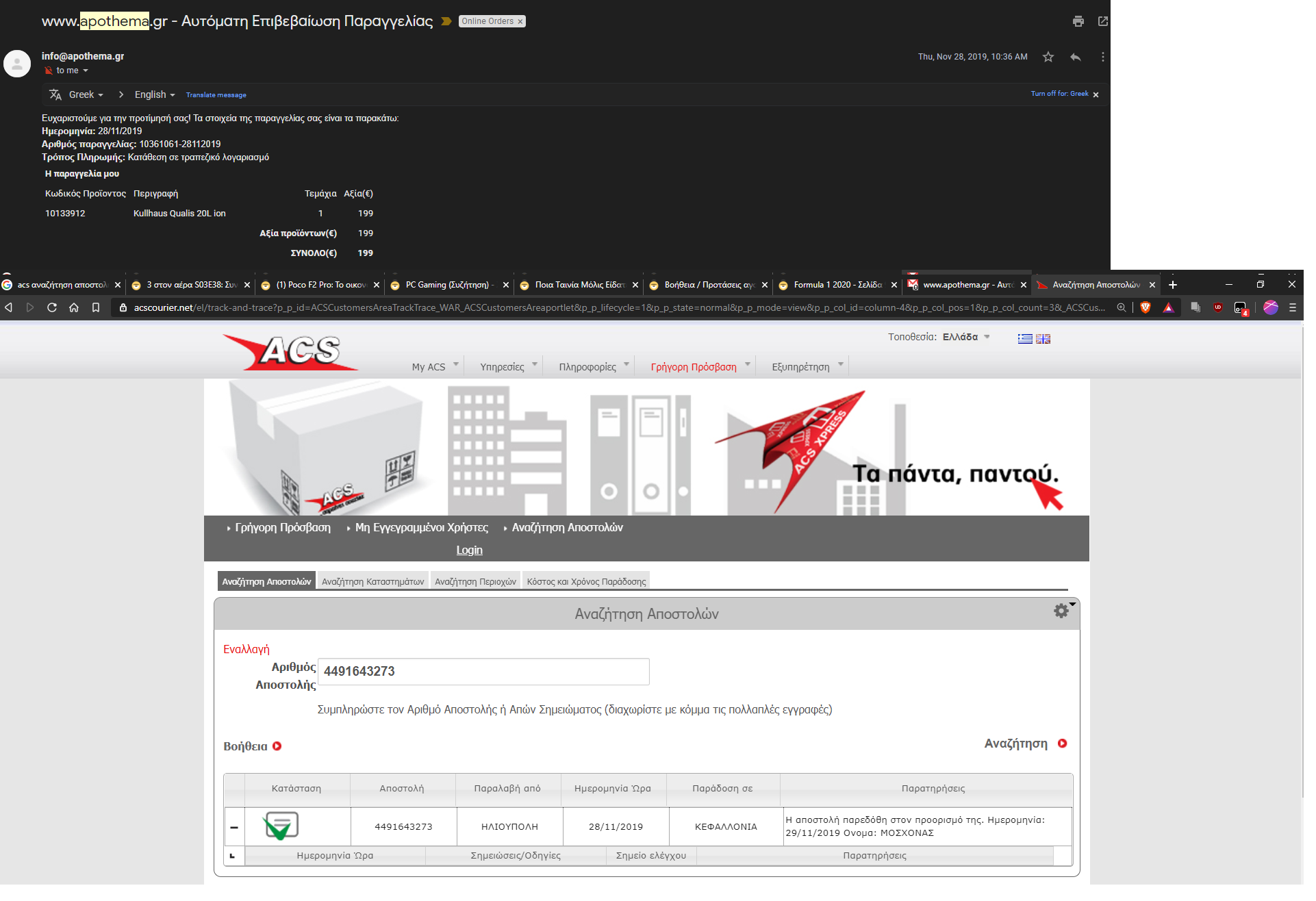Select the Αναζήτηση Αποστολών tab

click(x=266, y=581)
